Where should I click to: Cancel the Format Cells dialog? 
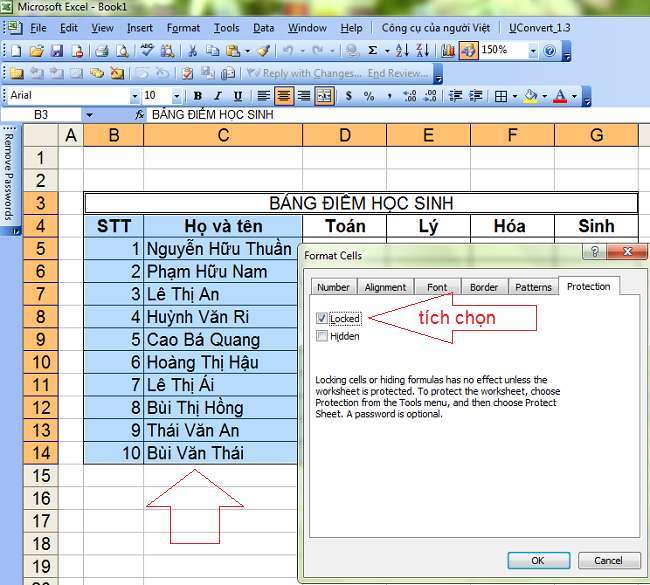[x=608, y=561]
